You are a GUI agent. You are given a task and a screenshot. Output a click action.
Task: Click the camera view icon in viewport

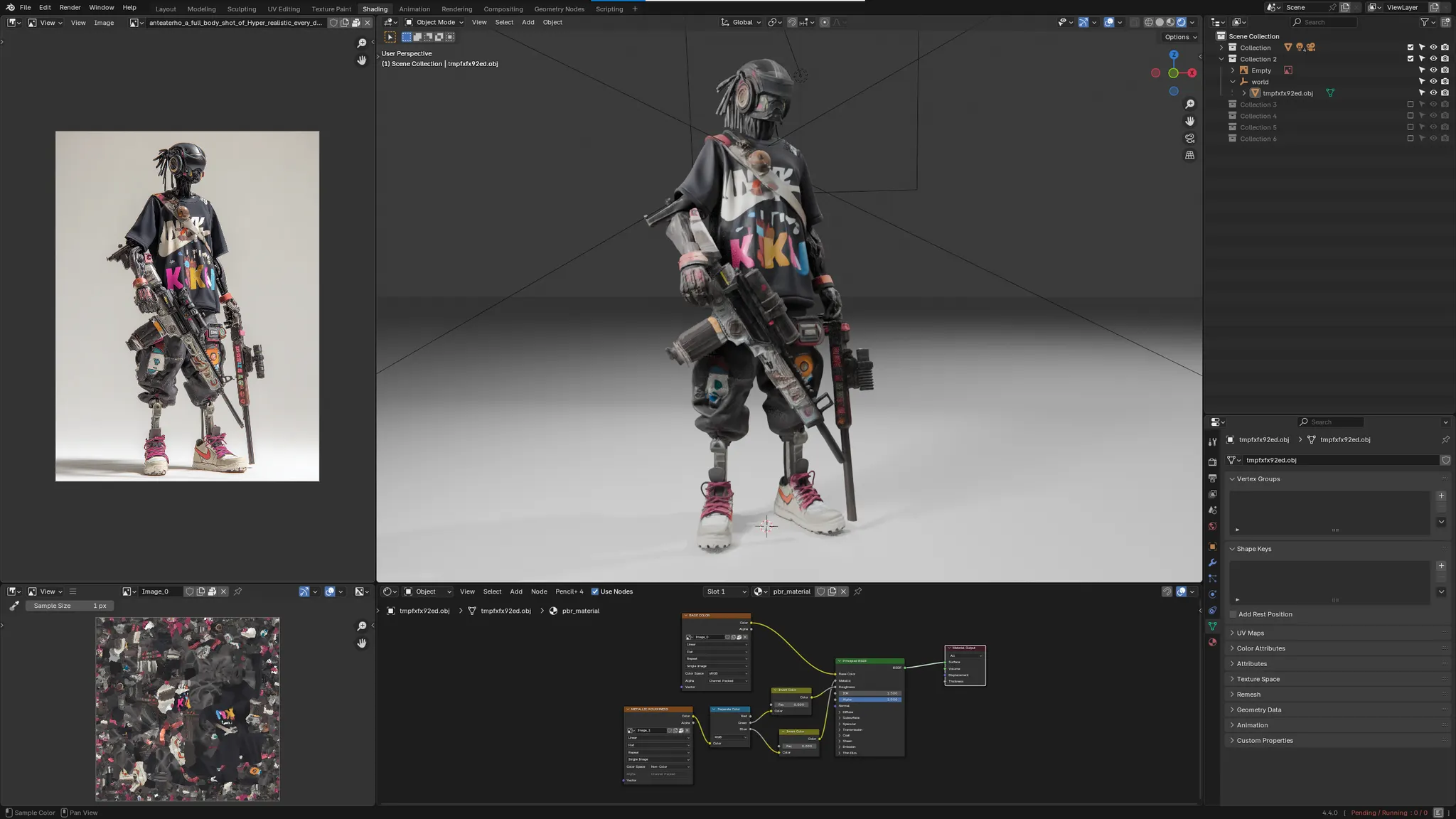click(1189, 138)
